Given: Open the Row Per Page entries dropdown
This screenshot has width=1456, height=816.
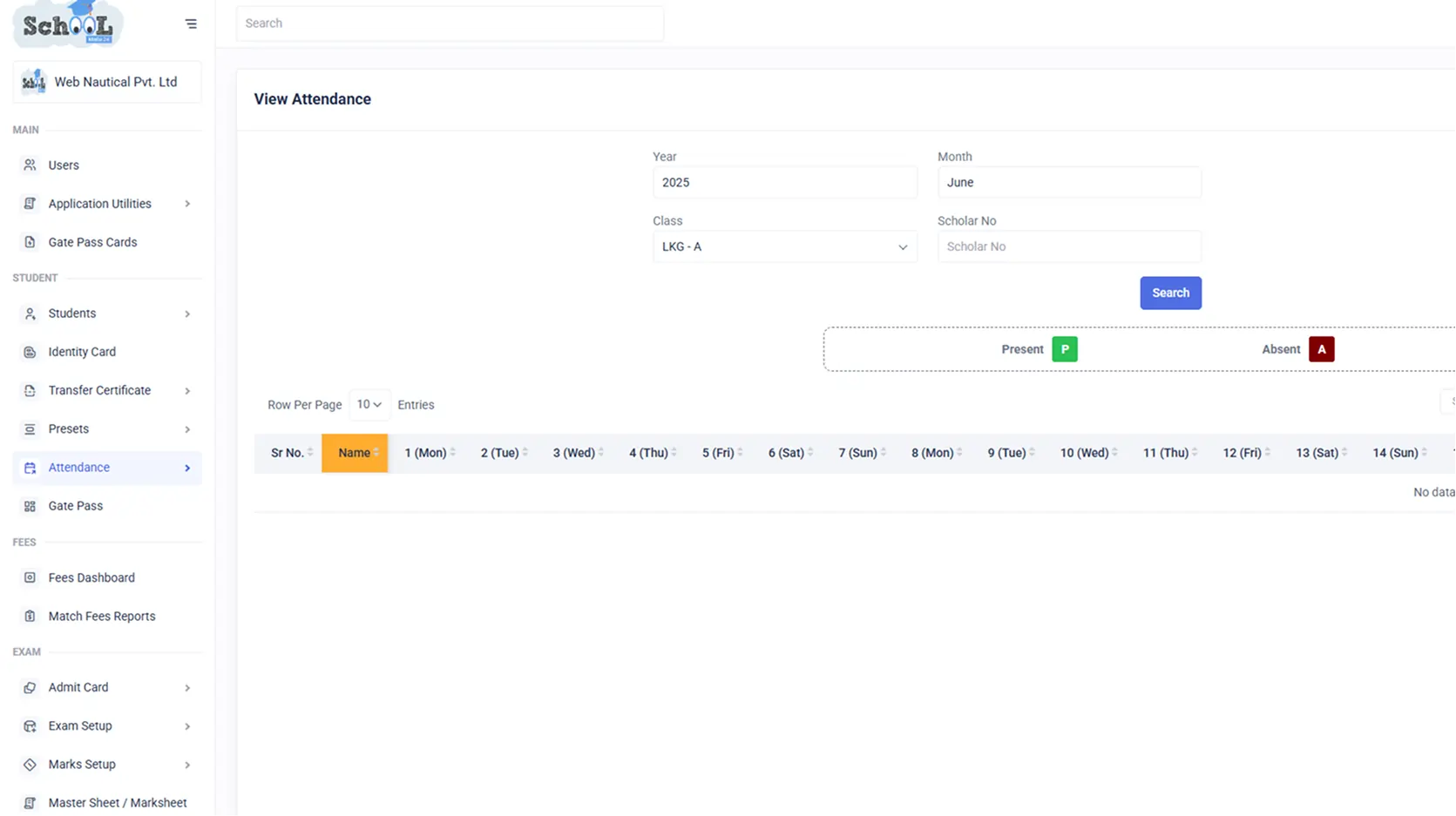Looking at the screenshot, I should (x=369, y=405).
